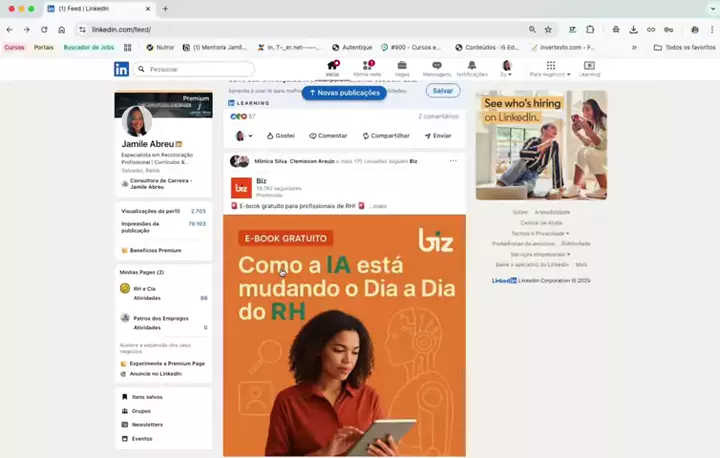Click the LinkedIn logo home icon
The height and width of the screenshot is (458, 720).
tap(121, 69)
